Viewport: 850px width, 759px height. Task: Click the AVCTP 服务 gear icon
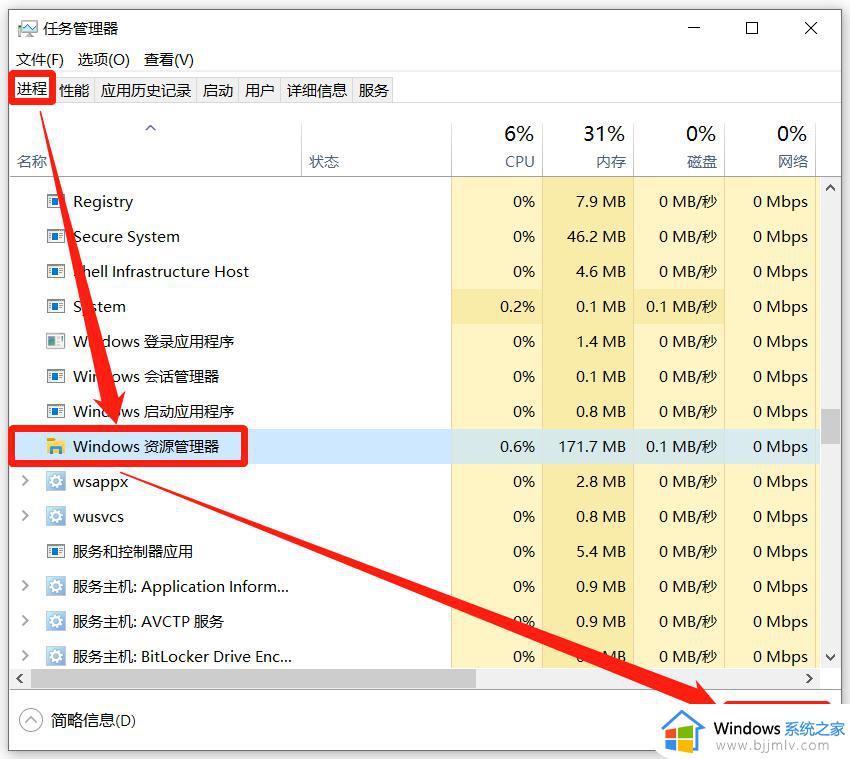point(56,621)
